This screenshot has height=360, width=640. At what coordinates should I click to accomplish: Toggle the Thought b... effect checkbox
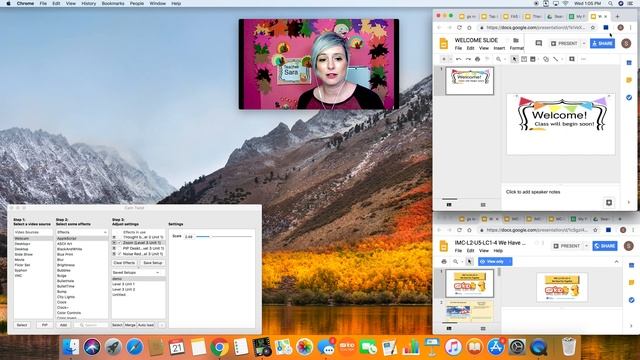click(x=120, y=237)
